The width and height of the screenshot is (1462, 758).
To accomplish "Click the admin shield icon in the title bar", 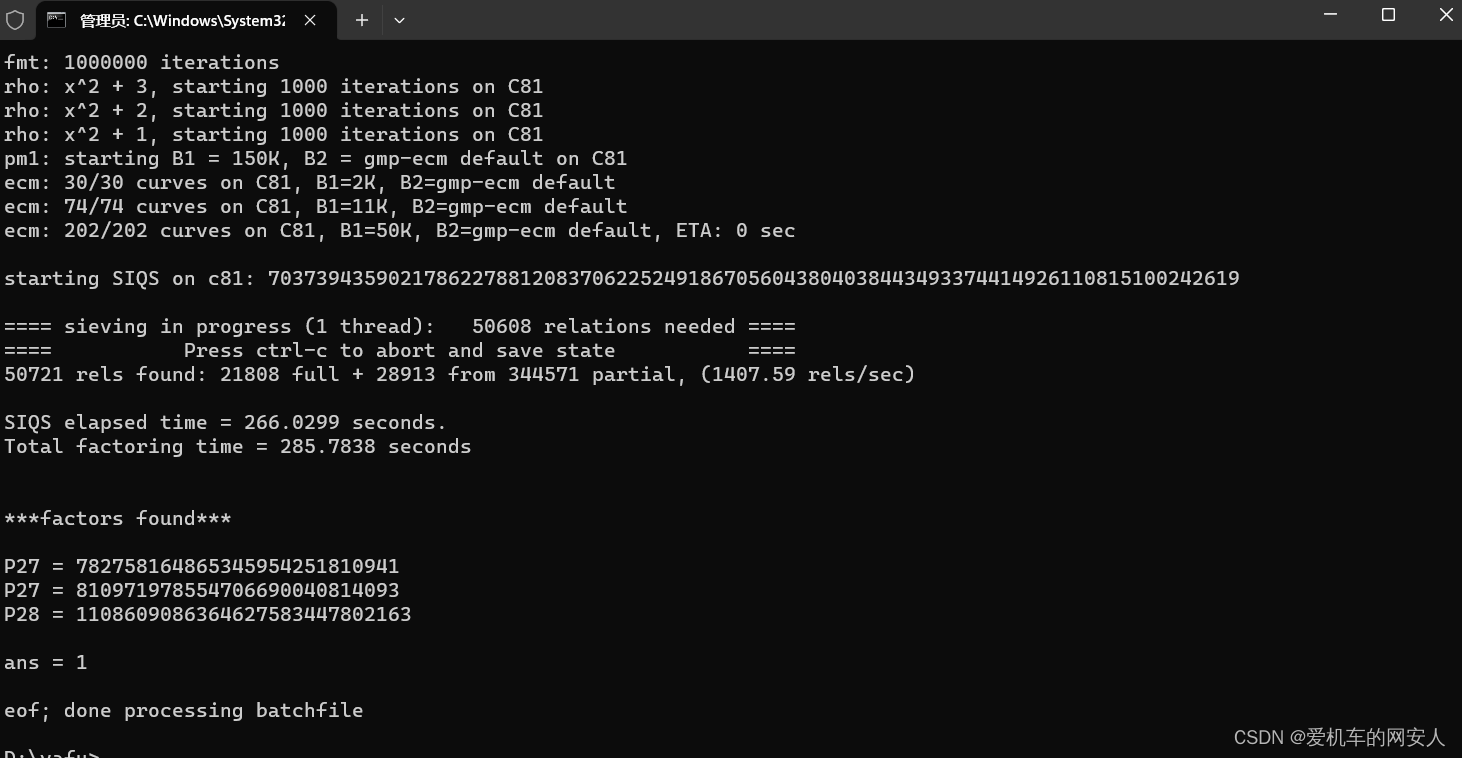I will tap(16, 19).
